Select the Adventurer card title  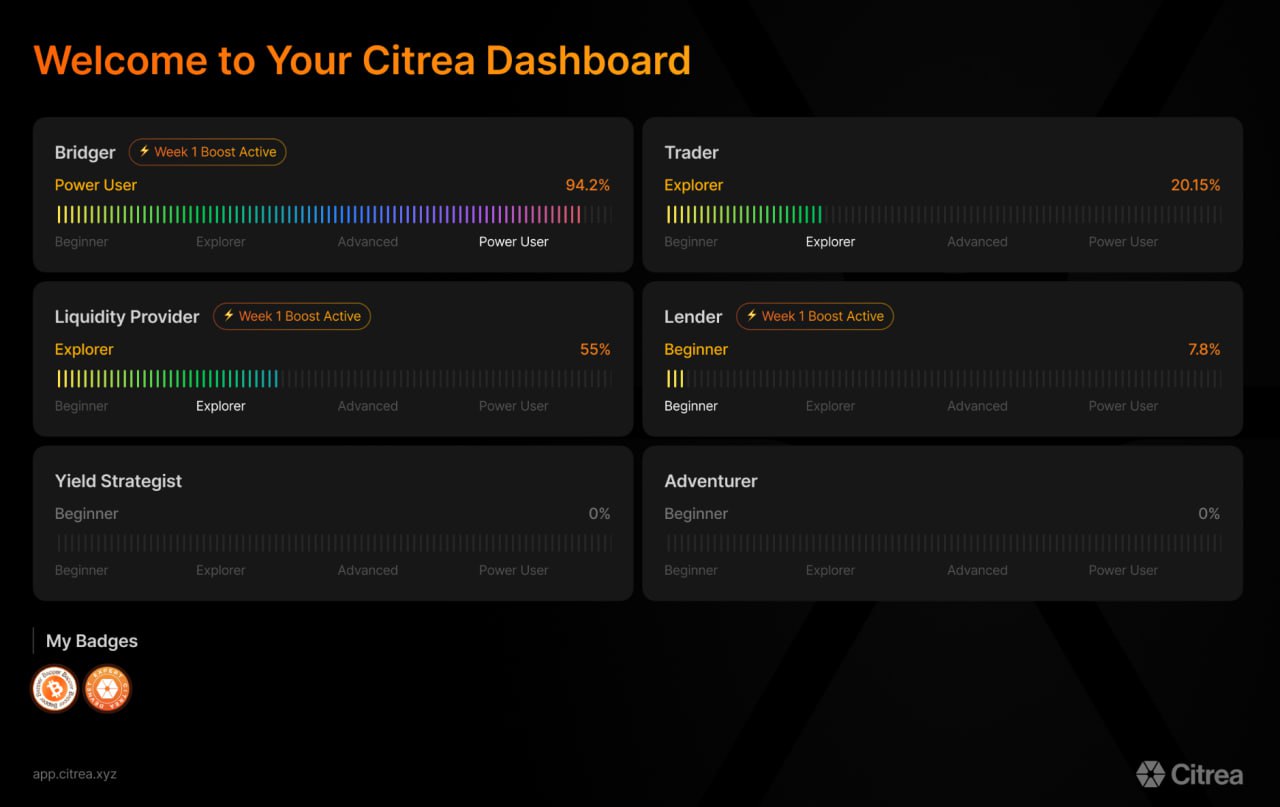click(711, 481)
